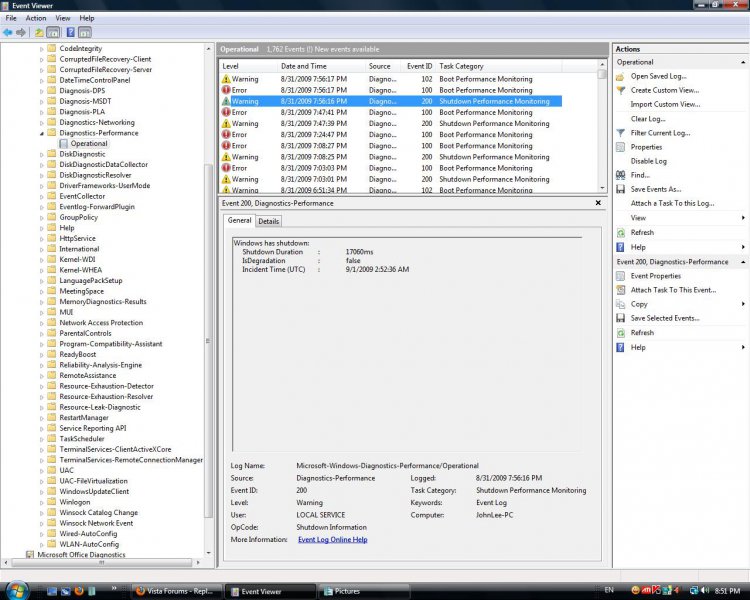Switch to the Details tab
The image size is (750, 600).
tap(268, 221)
